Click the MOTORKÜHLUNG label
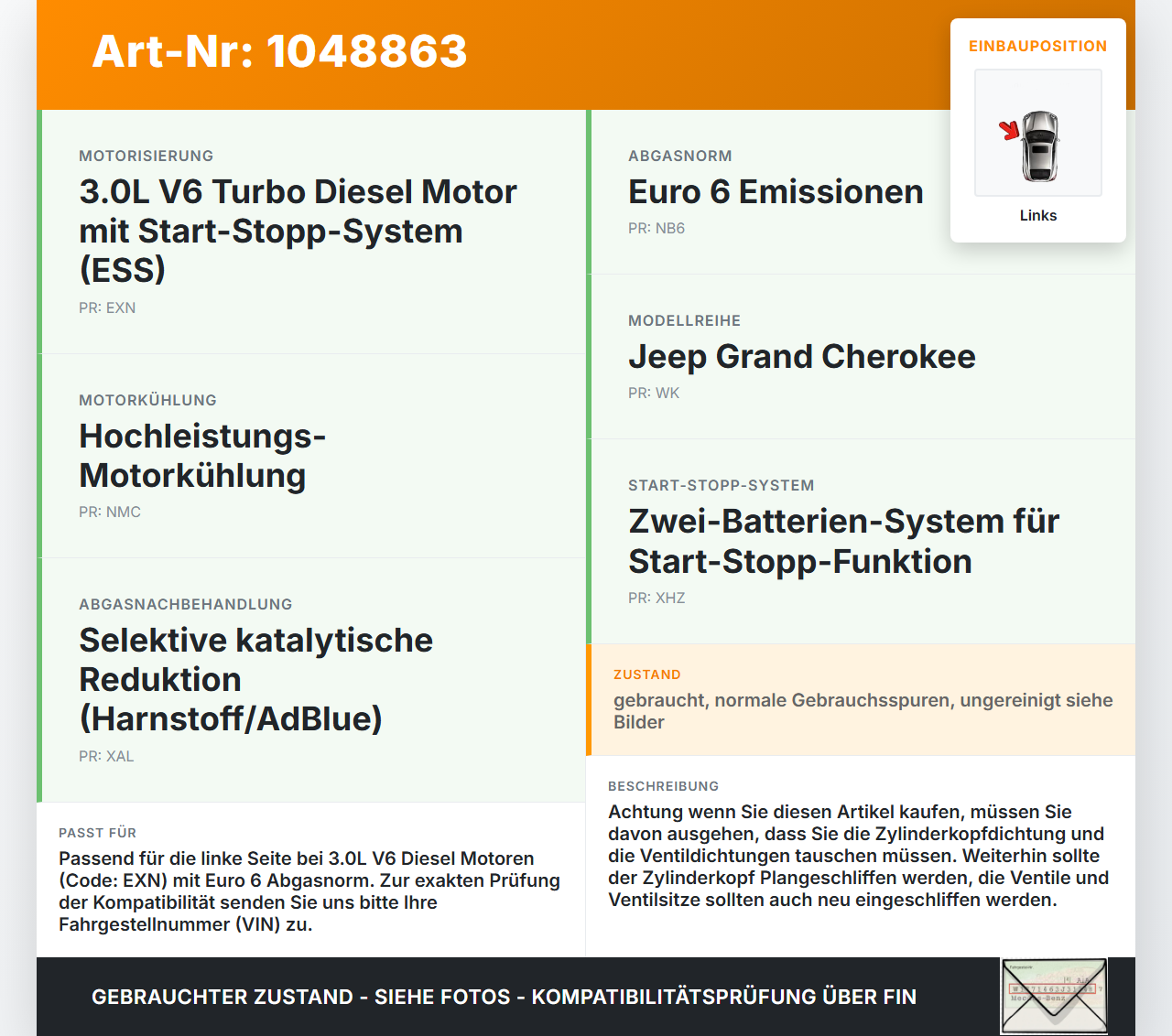The width and height of the screenshot is (1172, 1036). point(147,400)
